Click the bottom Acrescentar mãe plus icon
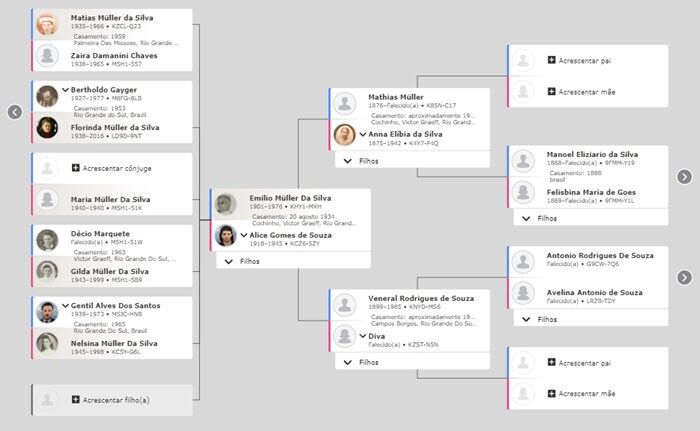The image size is (700, 431). point(551,393)
